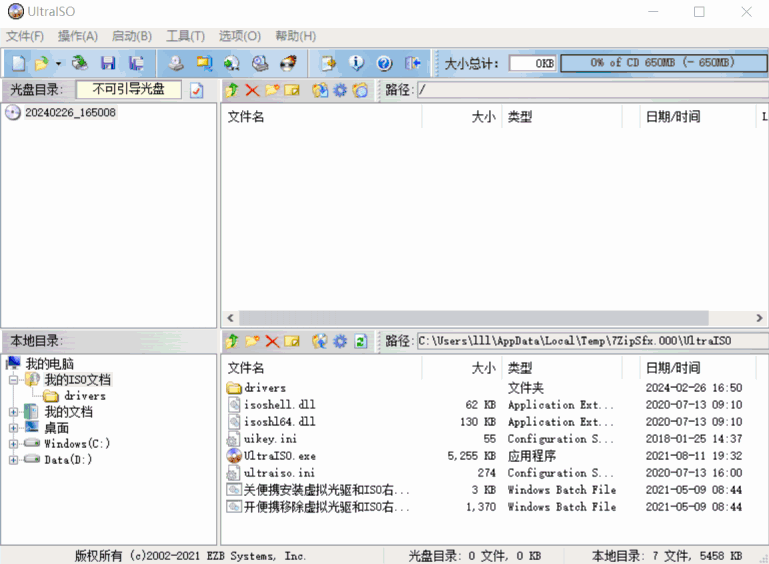Open the dropdown arrow beside Open icon
This screenshot has height=564, width=769.
58,64
